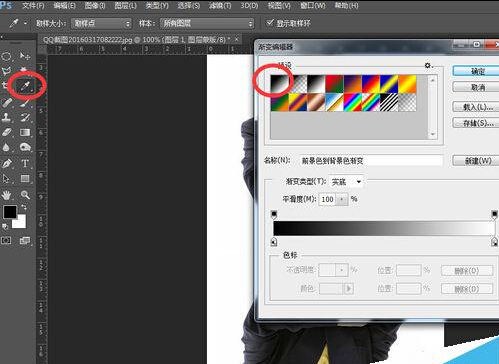Viewport: 499px width, 364px height.
Task: Change the screen mode
Action: click(25, 240)
